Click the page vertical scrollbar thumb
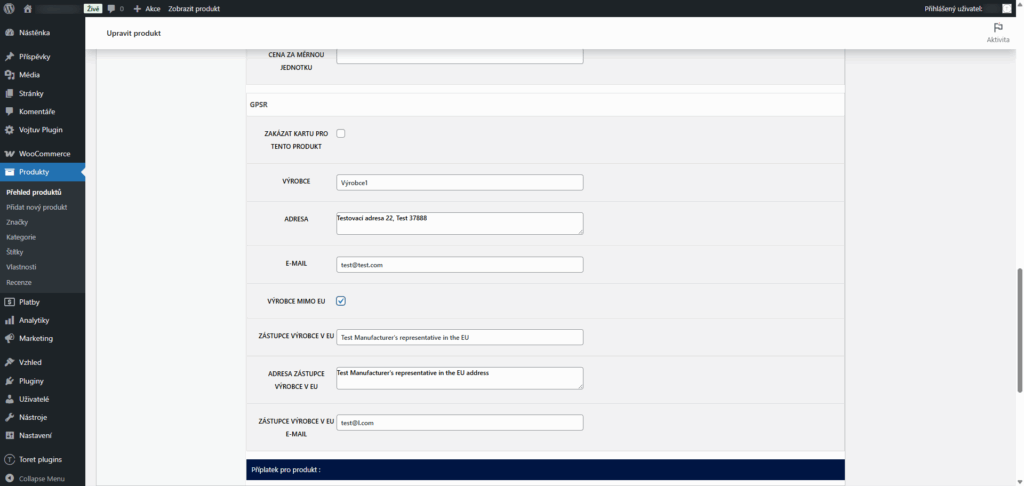The width and height of the screenshot is (1024, 486). coord(1020,330)
